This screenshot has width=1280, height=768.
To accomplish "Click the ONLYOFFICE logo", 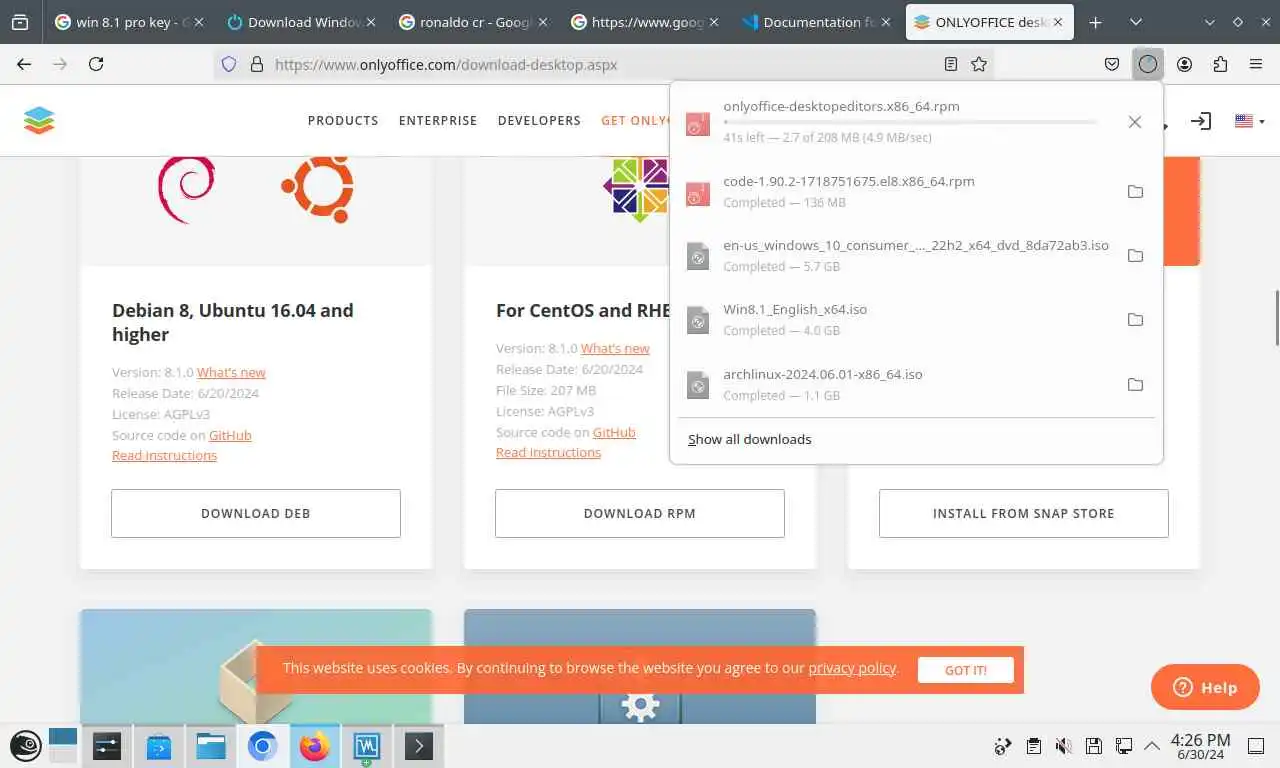I will click(39, 120).
